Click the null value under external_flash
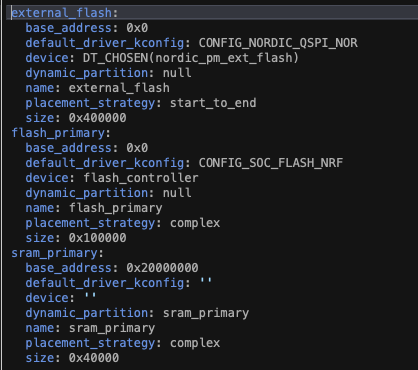Image resolution: width=418 pixels, height=370 pixels. (x=177, y=73)
